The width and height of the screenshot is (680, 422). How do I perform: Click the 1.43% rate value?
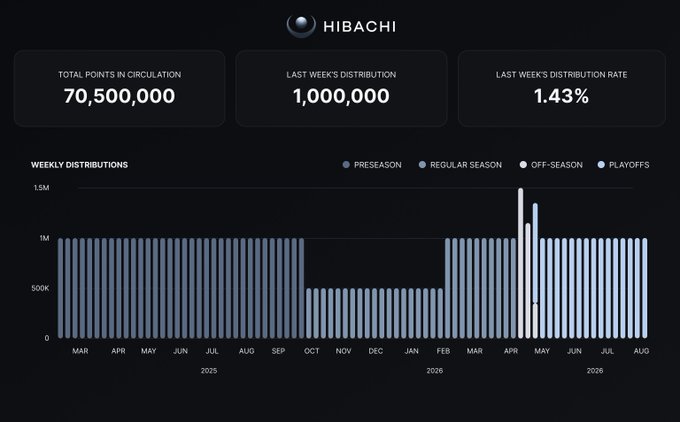(x=561, y=96)
